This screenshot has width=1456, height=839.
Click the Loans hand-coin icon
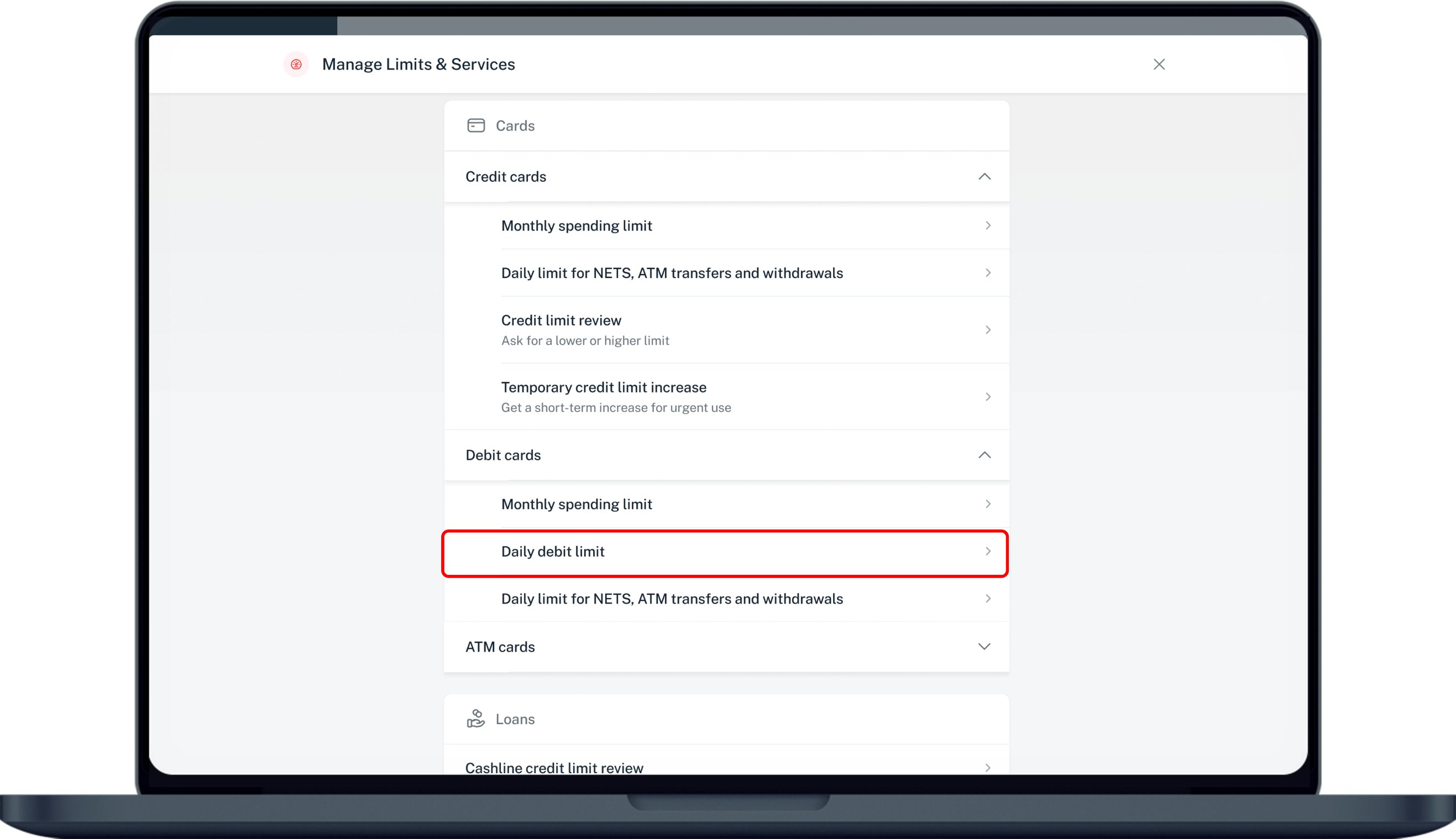(x=475, y=719)
